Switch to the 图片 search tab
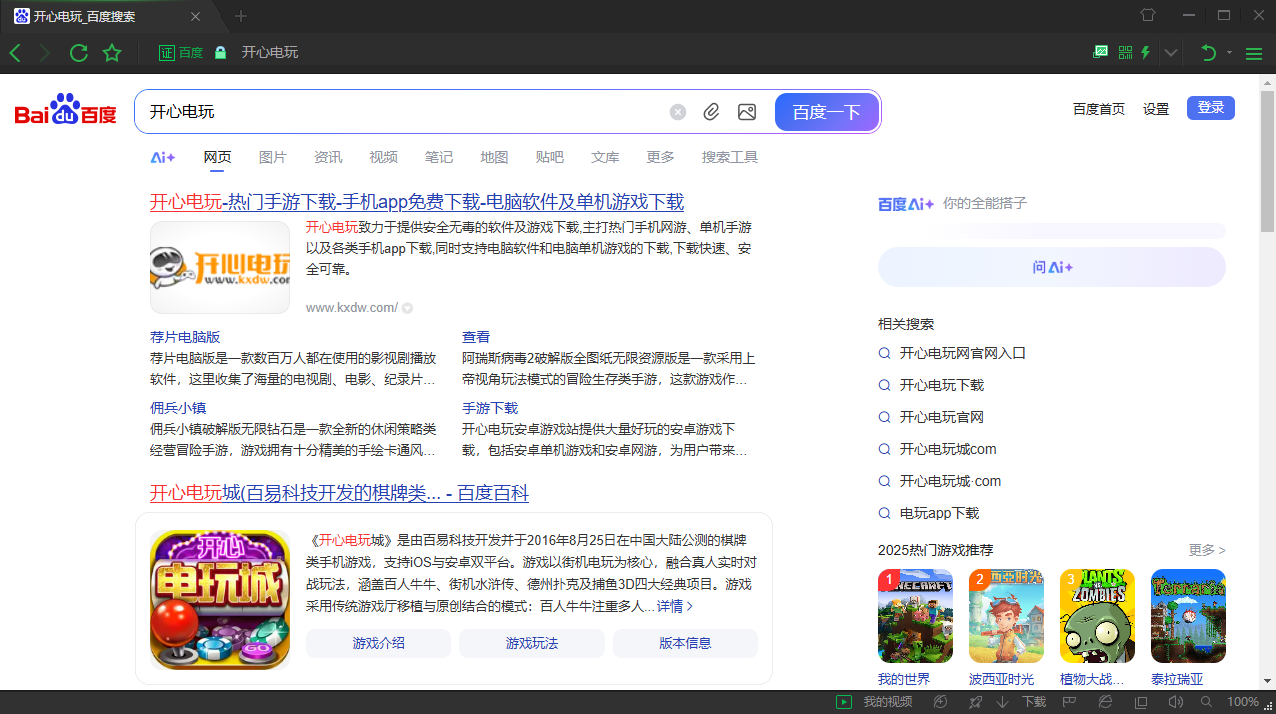 [273, 157]
